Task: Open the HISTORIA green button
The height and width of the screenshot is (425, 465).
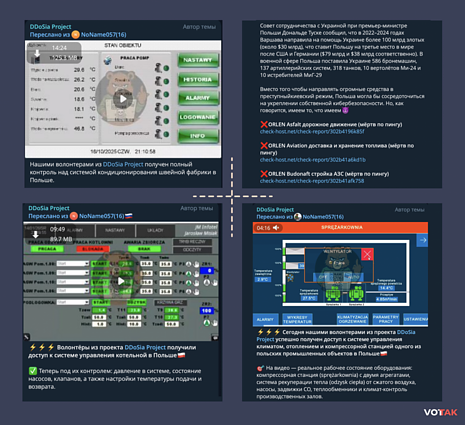Action: tap(198, 79)
